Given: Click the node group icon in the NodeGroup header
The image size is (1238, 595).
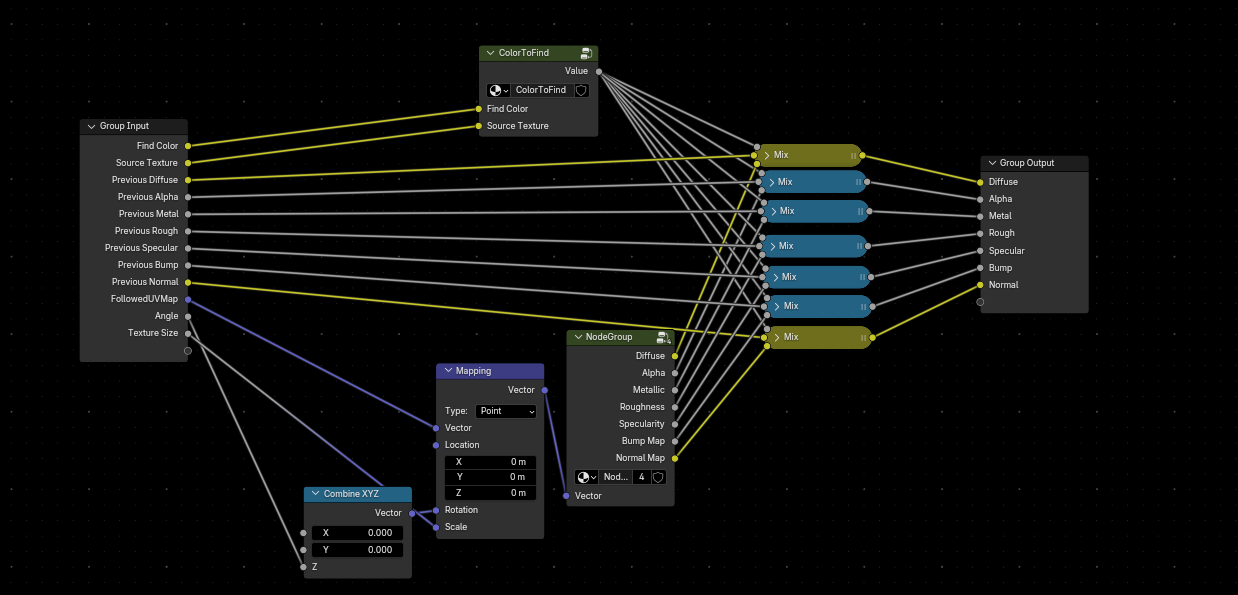Looking at the screenshot, I should pos(663,338).
